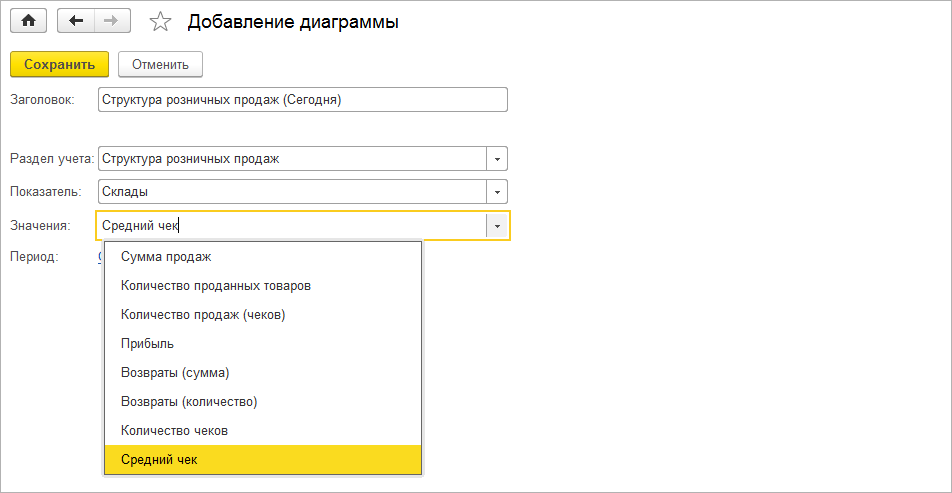Go forward with the right arrow
The height and width of the screenshot is (493, 952).
click(x=111, y=21)
